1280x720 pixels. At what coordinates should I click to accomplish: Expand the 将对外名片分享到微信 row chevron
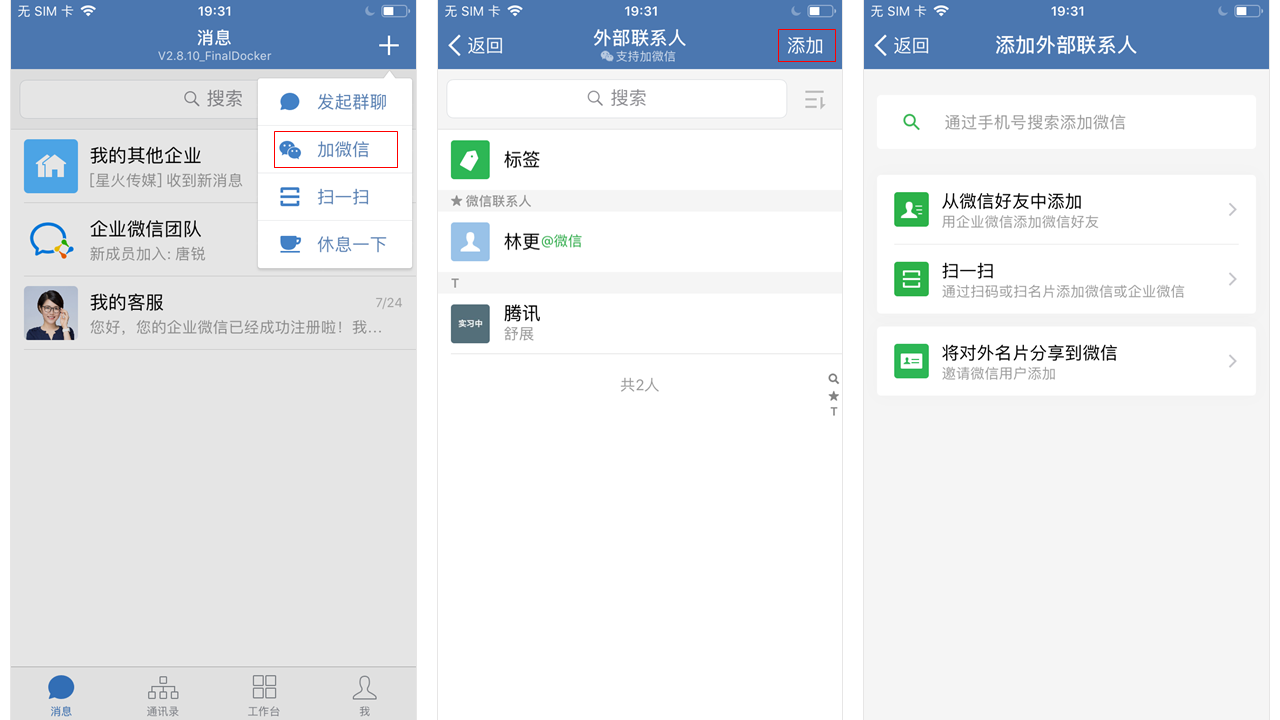[1232, 360]
